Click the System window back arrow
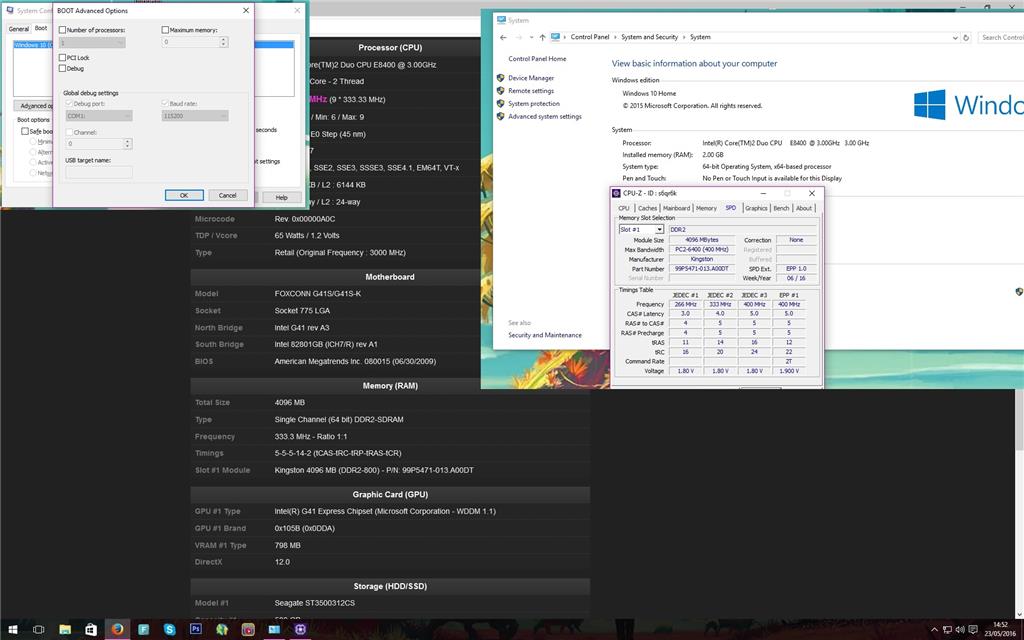 click(502, 37)
